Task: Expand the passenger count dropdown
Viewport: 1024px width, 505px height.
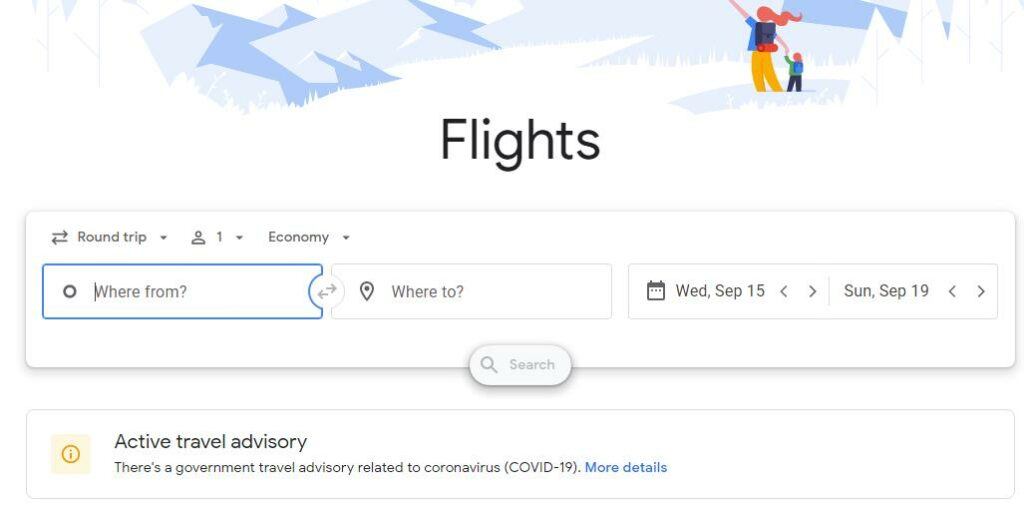Action: [x=217, y=237]
